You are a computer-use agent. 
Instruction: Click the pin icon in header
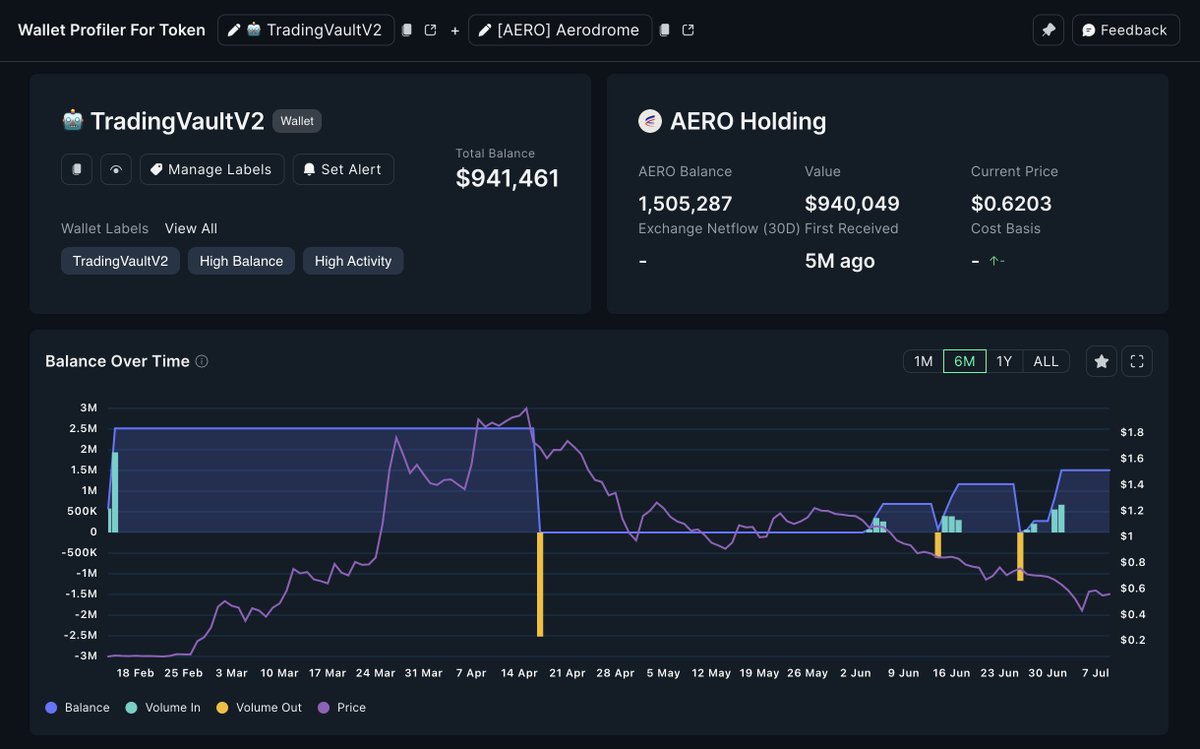(1048, 30)
